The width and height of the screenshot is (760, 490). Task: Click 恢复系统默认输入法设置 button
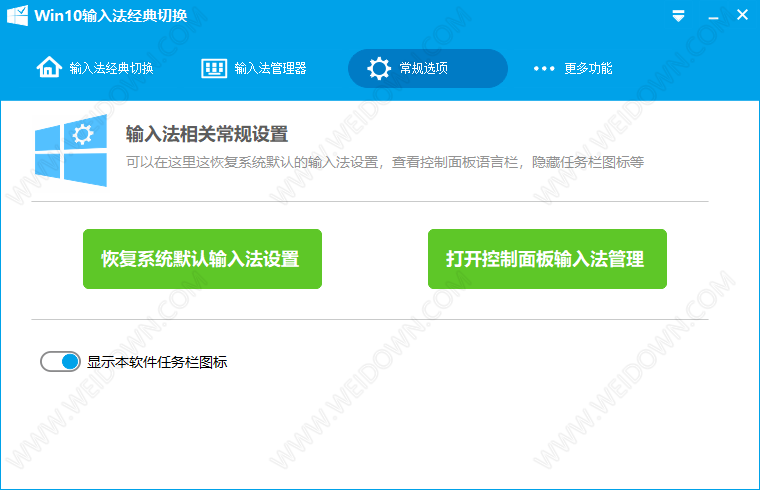pos(203,259)
